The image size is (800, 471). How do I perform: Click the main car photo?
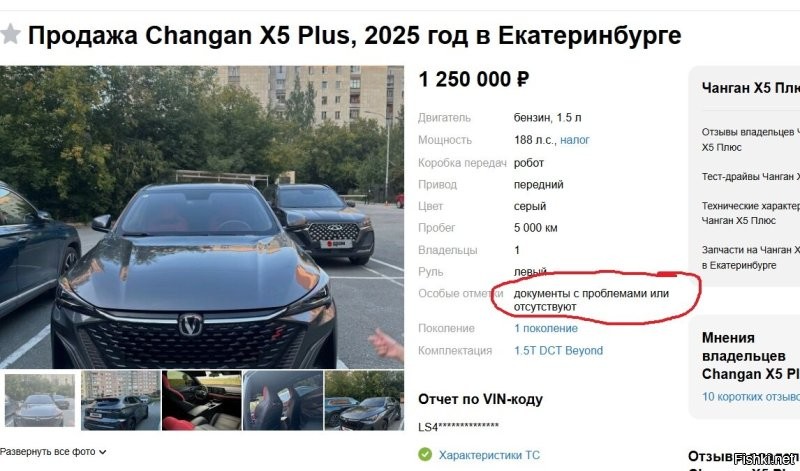[x=202, y=217]
